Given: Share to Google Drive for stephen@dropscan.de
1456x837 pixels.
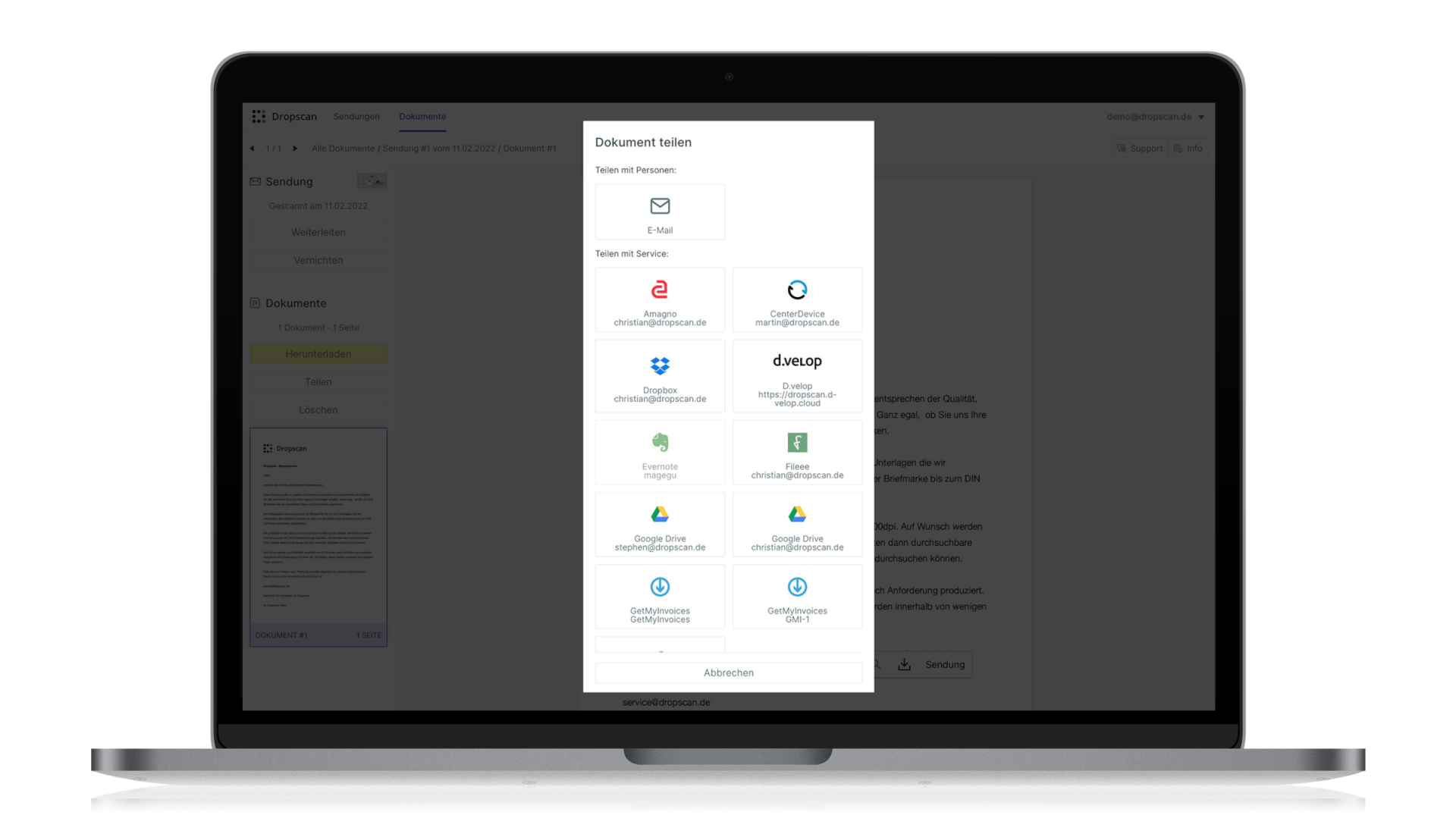Looking at the screenshot, I should [660, 524].
